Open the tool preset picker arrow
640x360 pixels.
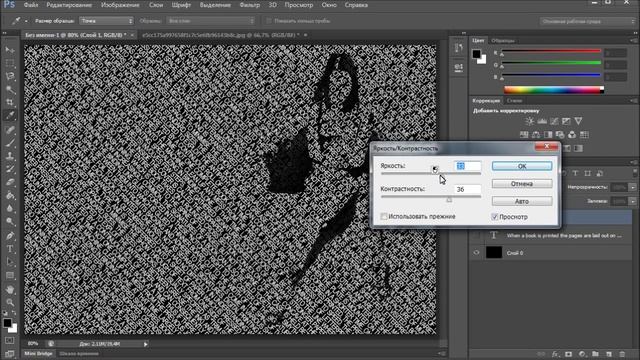coord(26,21)
